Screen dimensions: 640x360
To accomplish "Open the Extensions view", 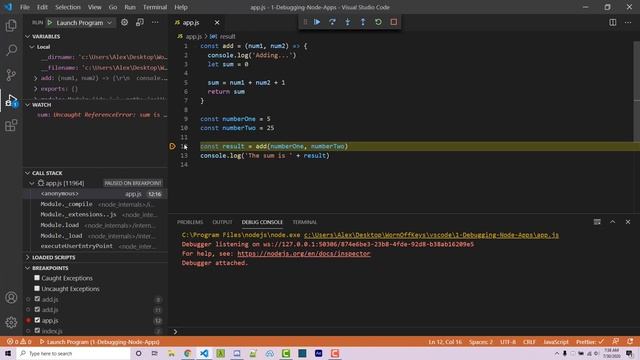I will coord(11,125).
